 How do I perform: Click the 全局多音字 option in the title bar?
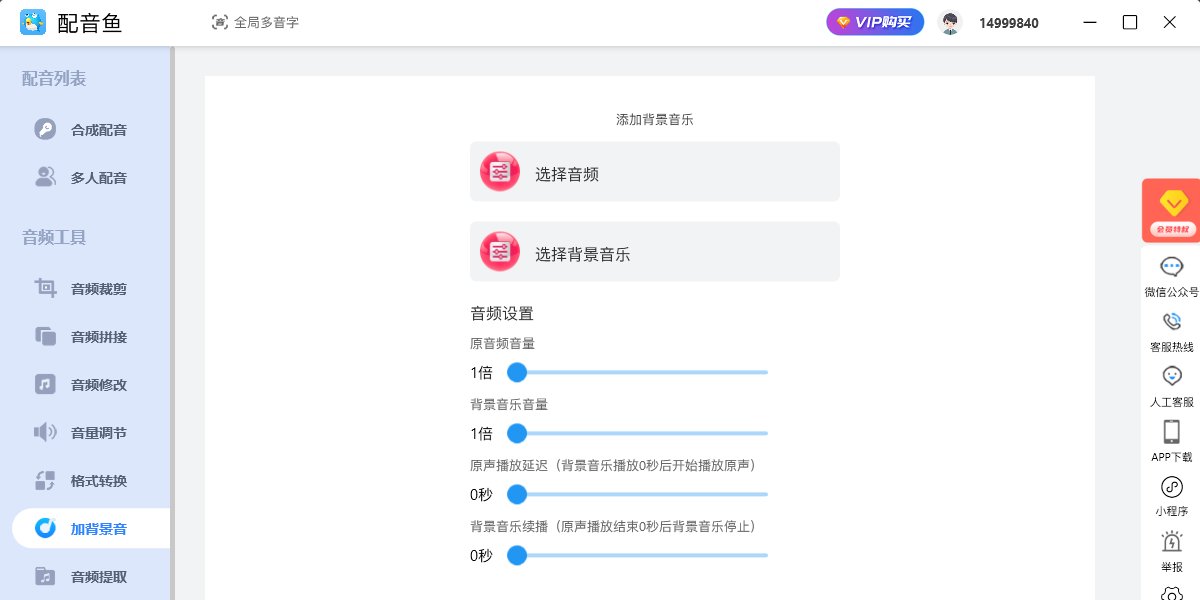coord(255,22)
